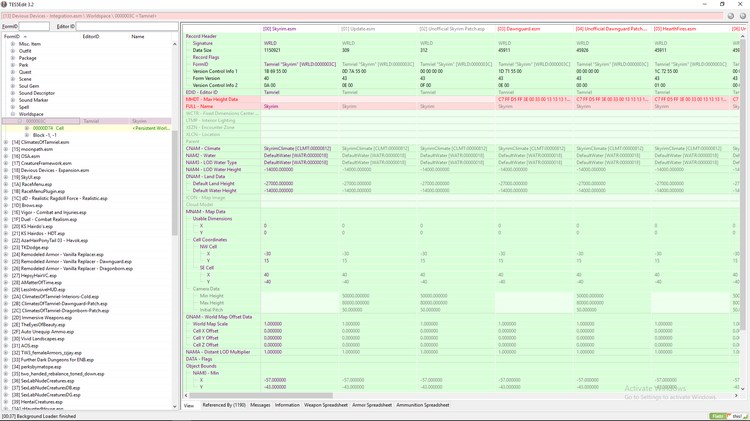Expand the Soul Gem node
750x421 pixels.
13,86
